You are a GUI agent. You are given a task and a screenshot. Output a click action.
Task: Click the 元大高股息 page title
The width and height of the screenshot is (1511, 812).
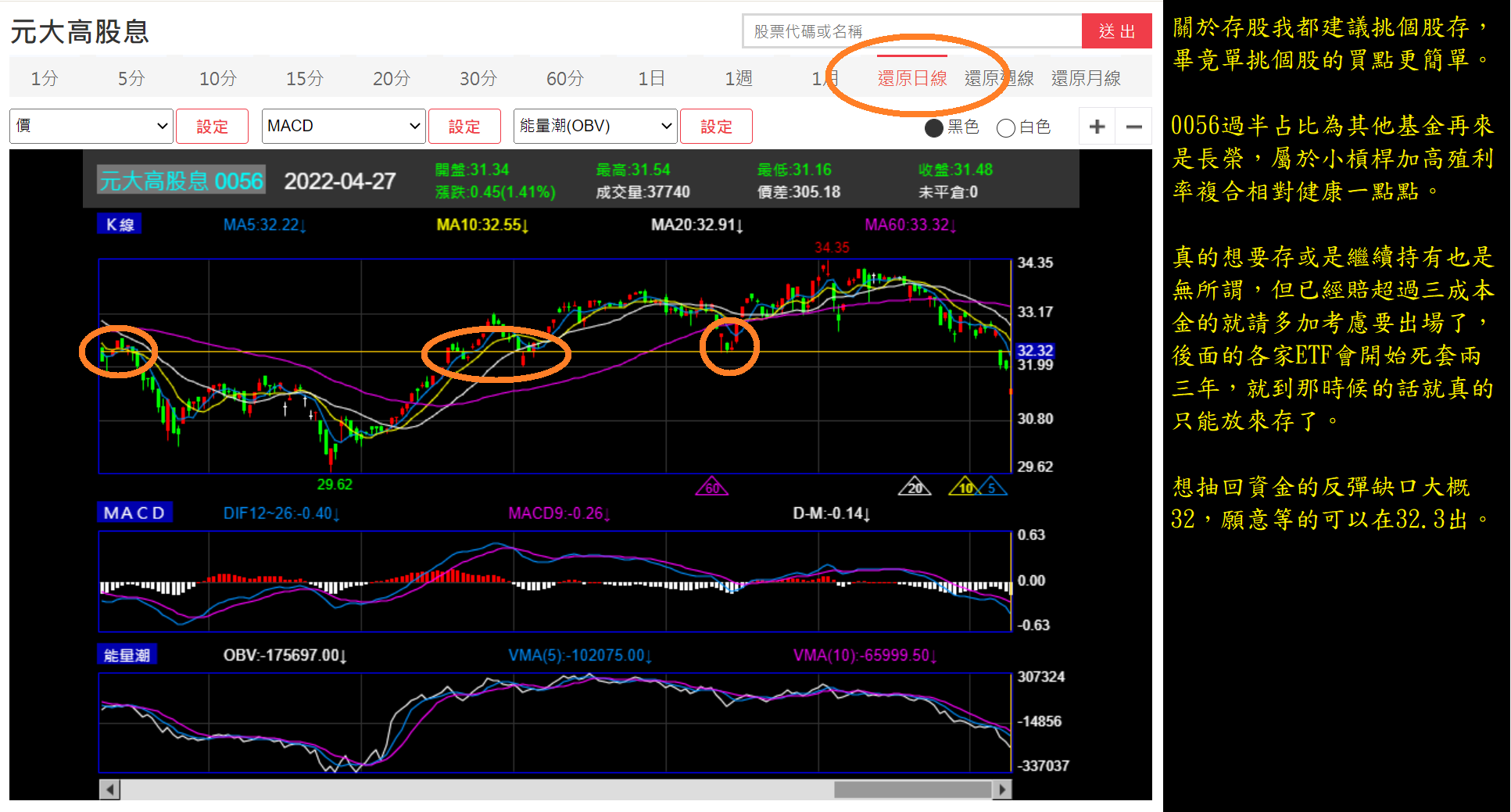[x=80, y=31]
